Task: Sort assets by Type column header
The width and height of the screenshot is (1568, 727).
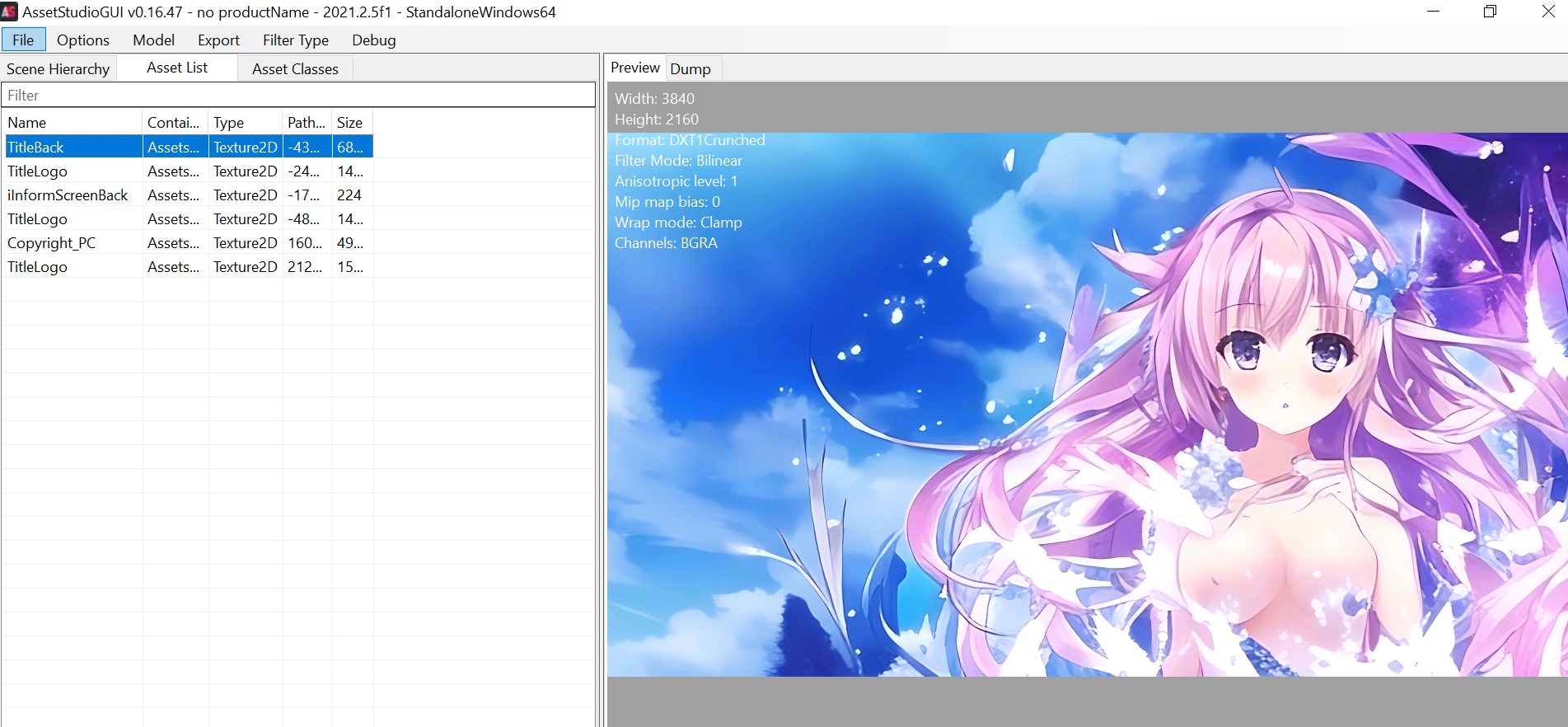Action: [245, 123]
